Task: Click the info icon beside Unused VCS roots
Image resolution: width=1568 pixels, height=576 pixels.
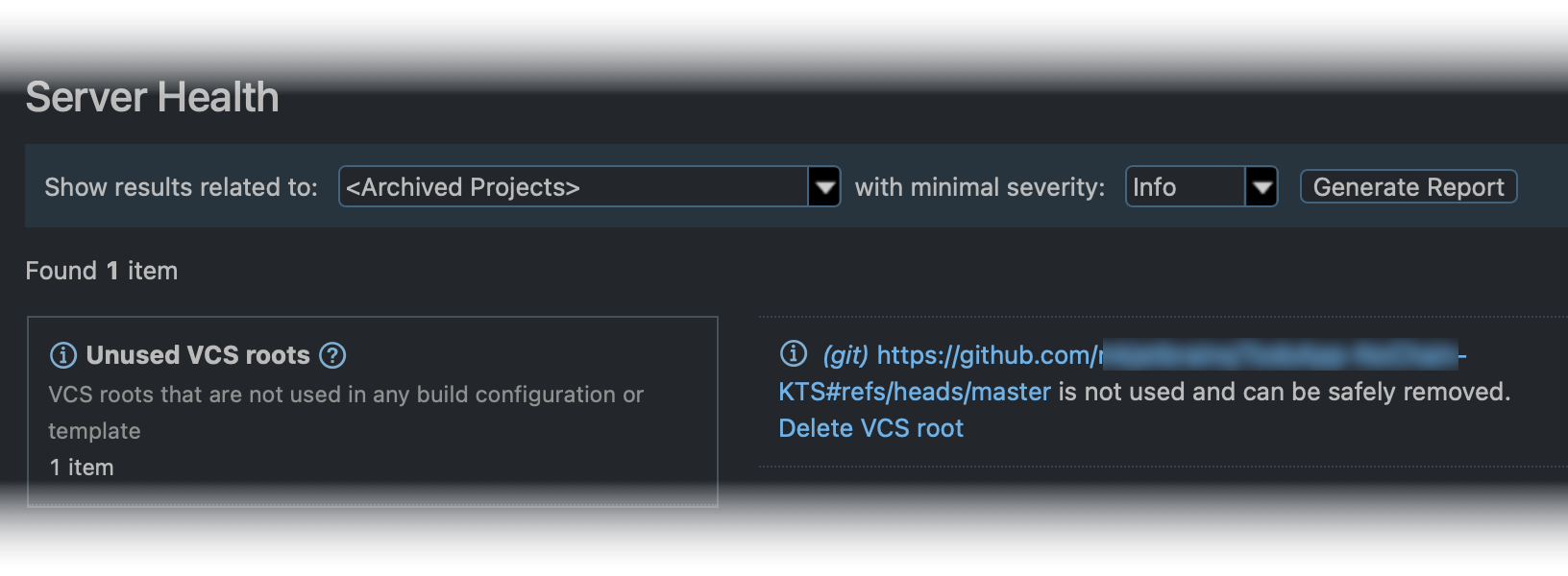Action: click(x=61, y=354)
